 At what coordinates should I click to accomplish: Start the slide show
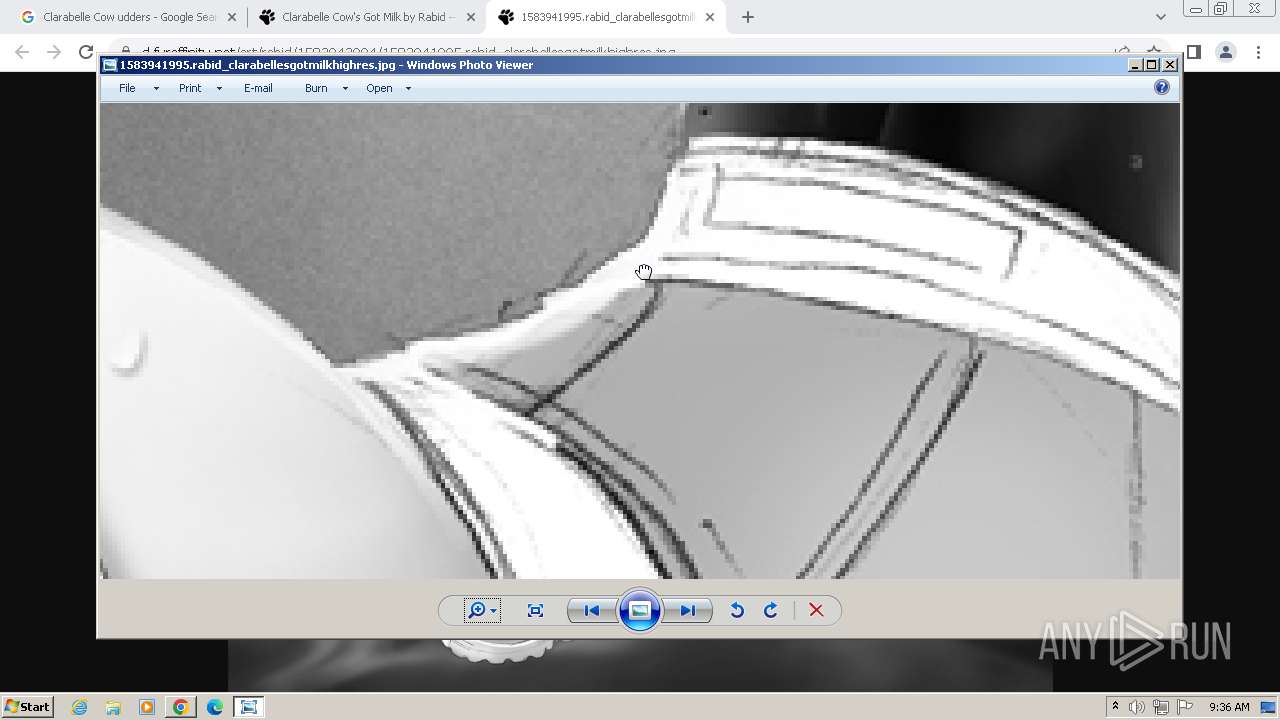pyautogui.click(x=640, y=610)
